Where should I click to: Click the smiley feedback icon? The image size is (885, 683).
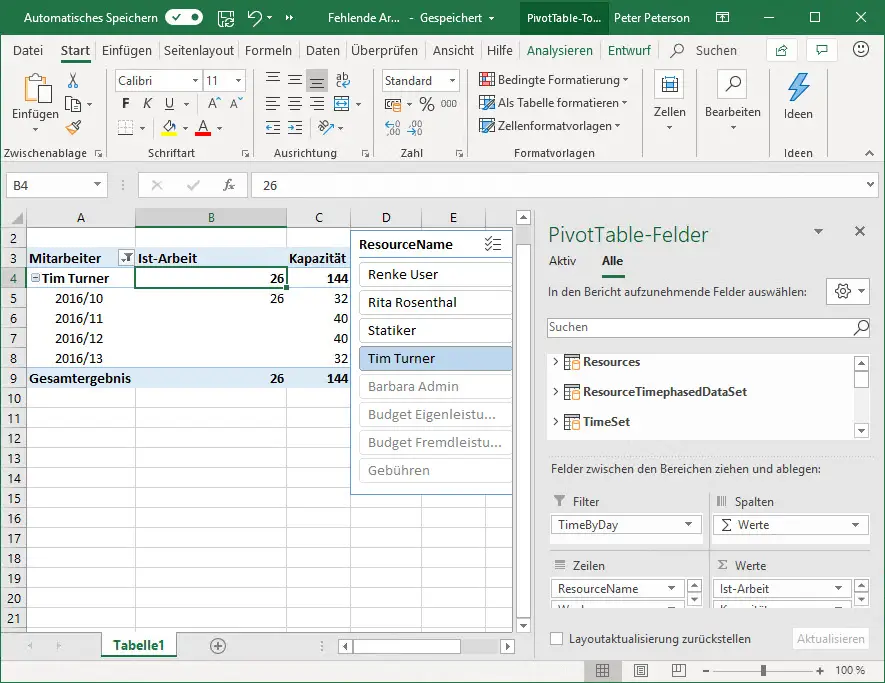point(860,50)
